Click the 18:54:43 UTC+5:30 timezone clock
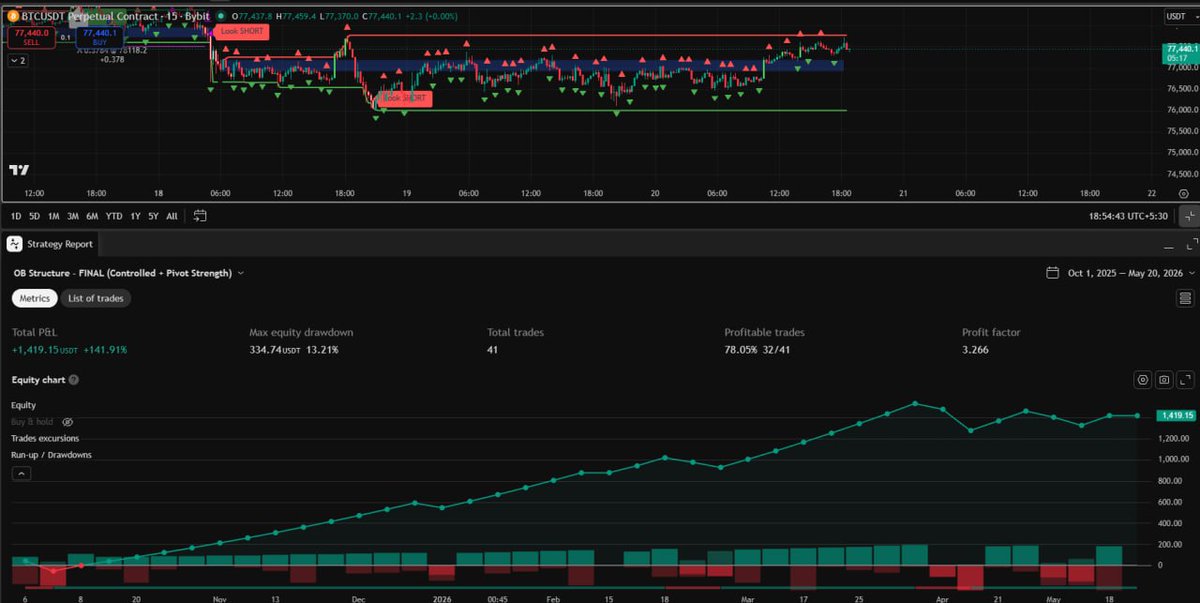This screenshot has height=603, width=1200. pos(1128,215)
